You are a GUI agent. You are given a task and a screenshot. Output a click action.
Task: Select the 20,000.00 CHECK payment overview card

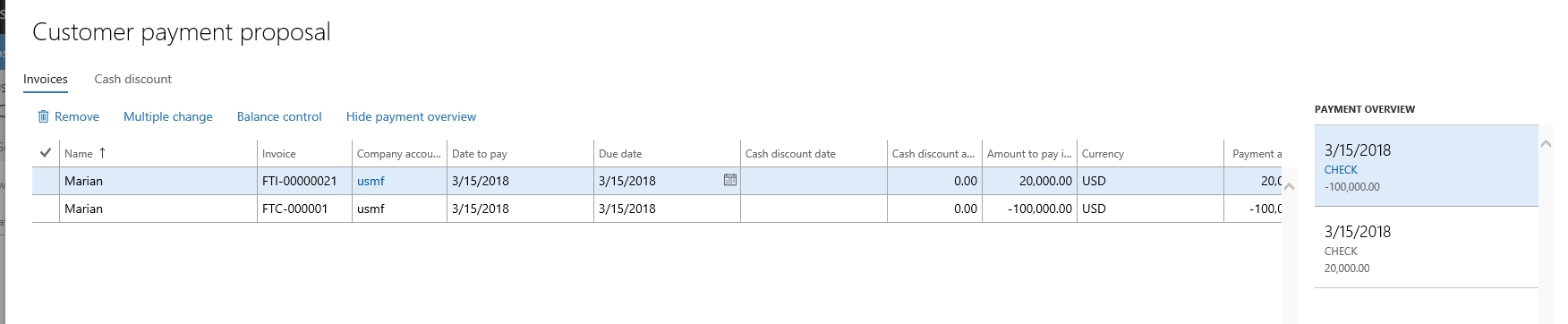[1426, 247]
